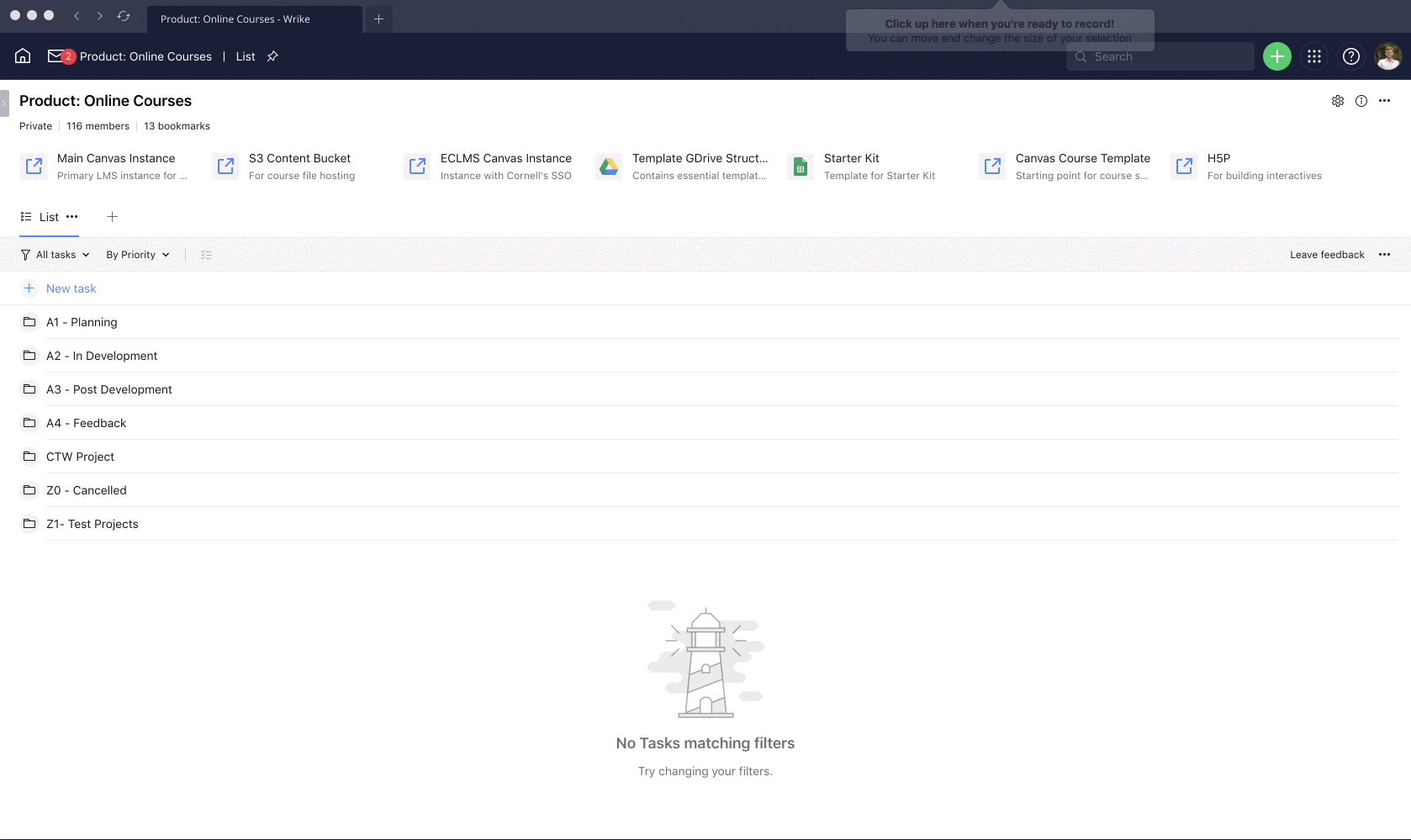Click the Private space label
Image resolution: width=1411 pixels, height=840 pixels.
pos(36,126)
